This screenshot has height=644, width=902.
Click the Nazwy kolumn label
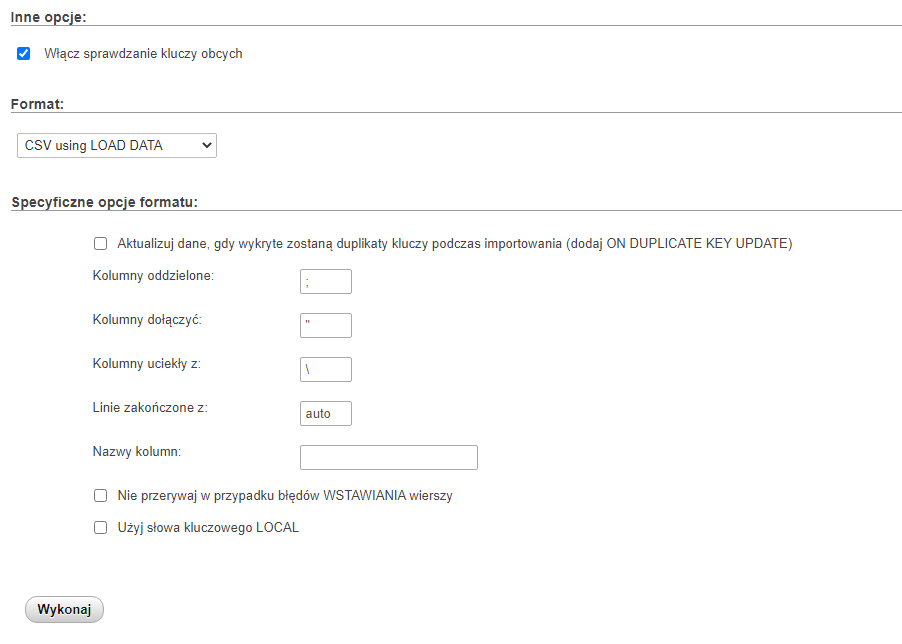coord(137,451)
